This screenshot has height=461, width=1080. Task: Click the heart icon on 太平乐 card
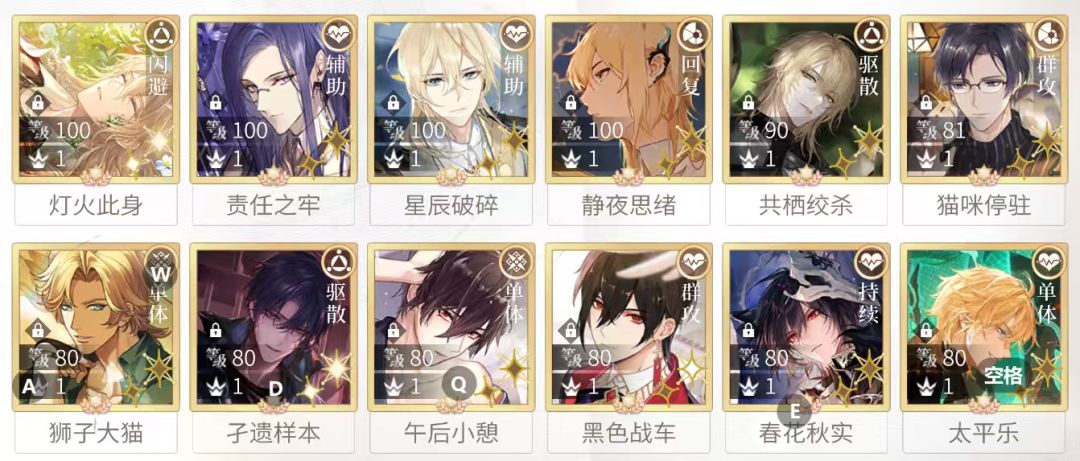(1049, 260)
